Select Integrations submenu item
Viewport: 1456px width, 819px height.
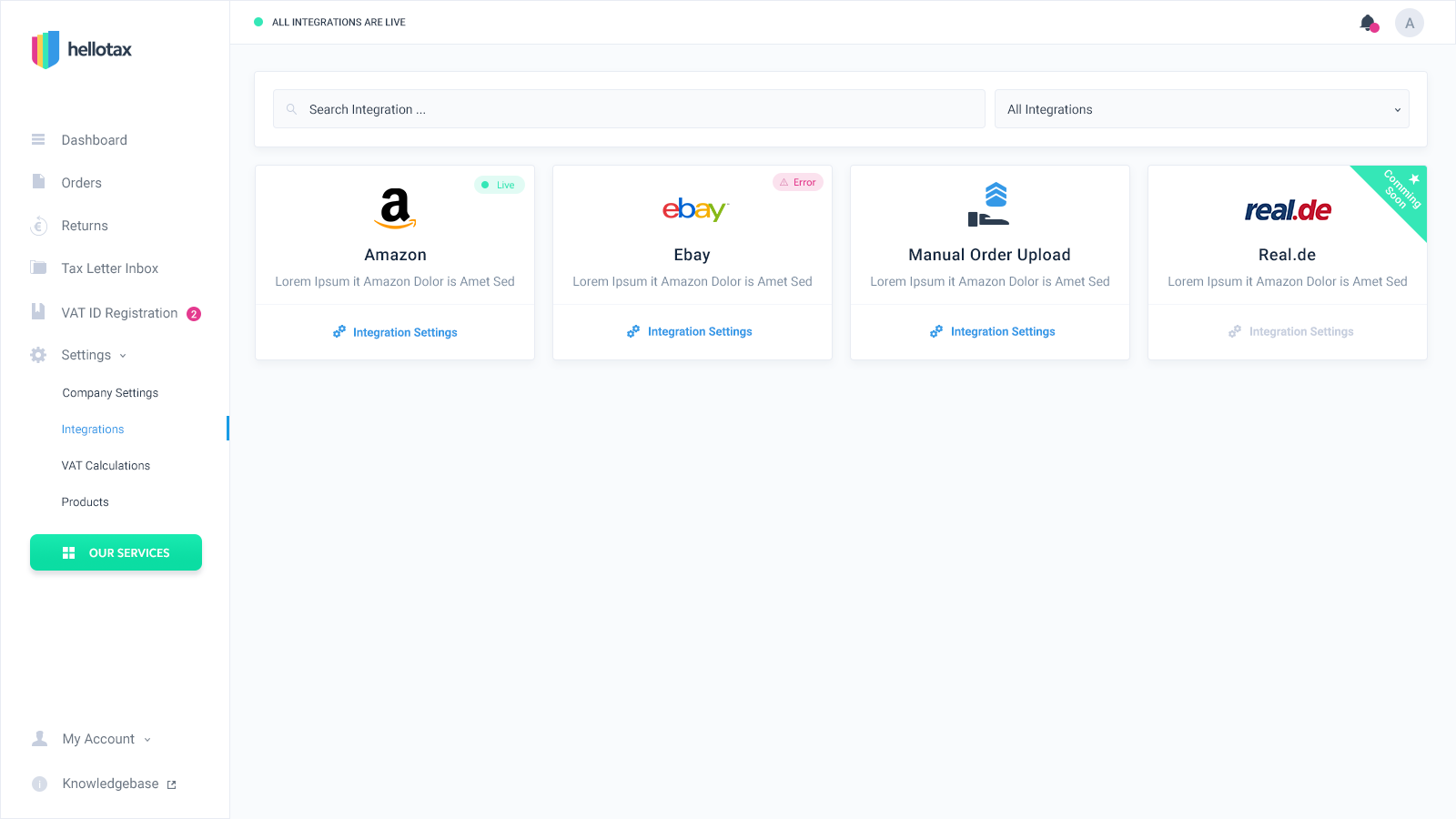point(93,430)
